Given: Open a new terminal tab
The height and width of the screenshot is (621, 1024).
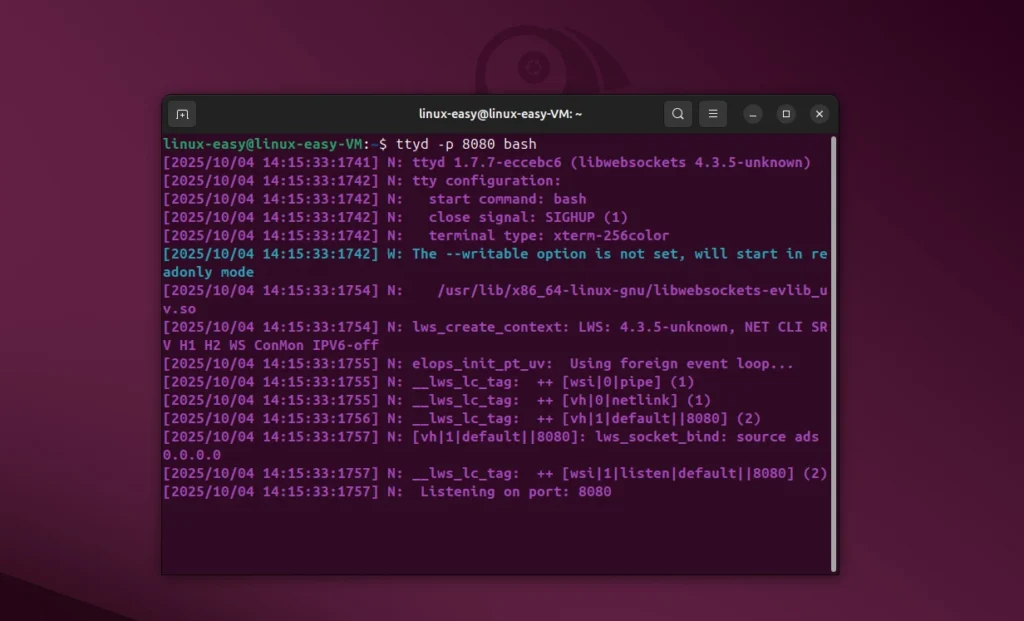Looking at the screenshot, I should click(x=182, y=114).
